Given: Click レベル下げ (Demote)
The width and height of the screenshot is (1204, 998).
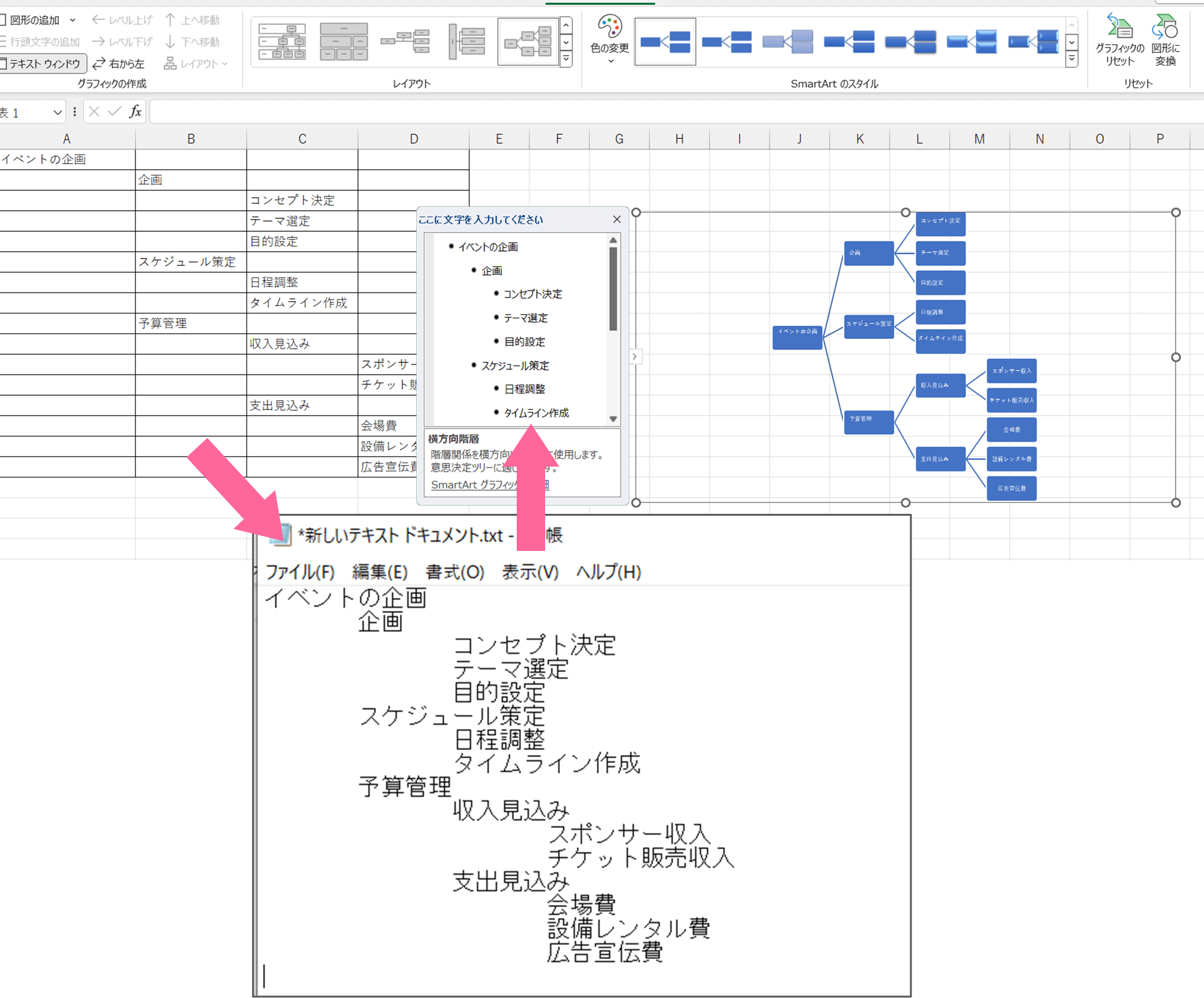Looking at the screenshot, I should point(122,41).
